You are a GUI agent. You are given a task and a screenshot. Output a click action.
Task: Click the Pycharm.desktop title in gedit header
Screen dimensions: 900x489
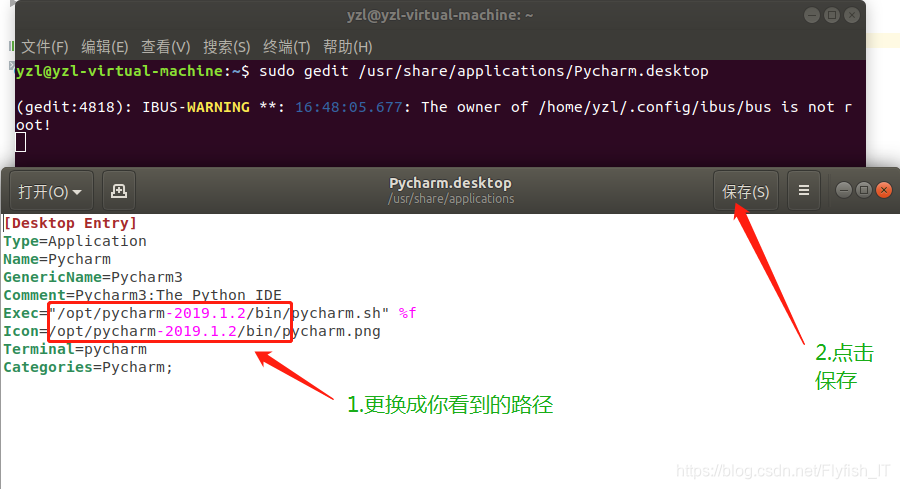[450, 183]
